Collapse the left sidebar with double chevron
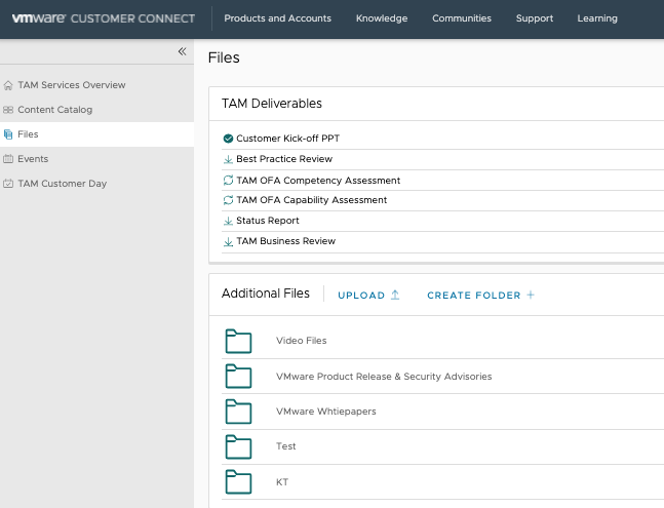Screen dimensions: 664x508 182,51
